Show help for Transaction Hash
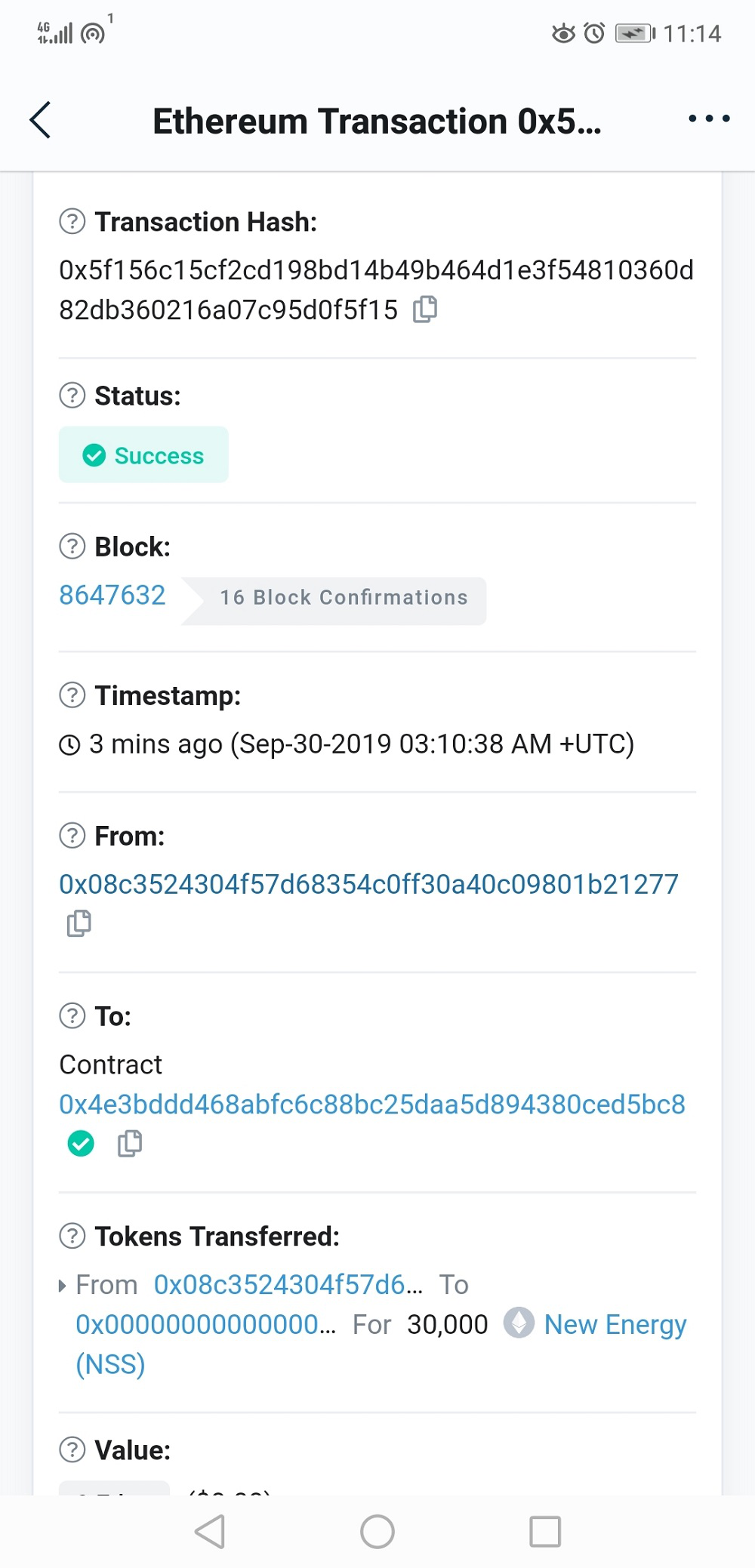This screenshot has height=1568, width=755. [72, 222]
